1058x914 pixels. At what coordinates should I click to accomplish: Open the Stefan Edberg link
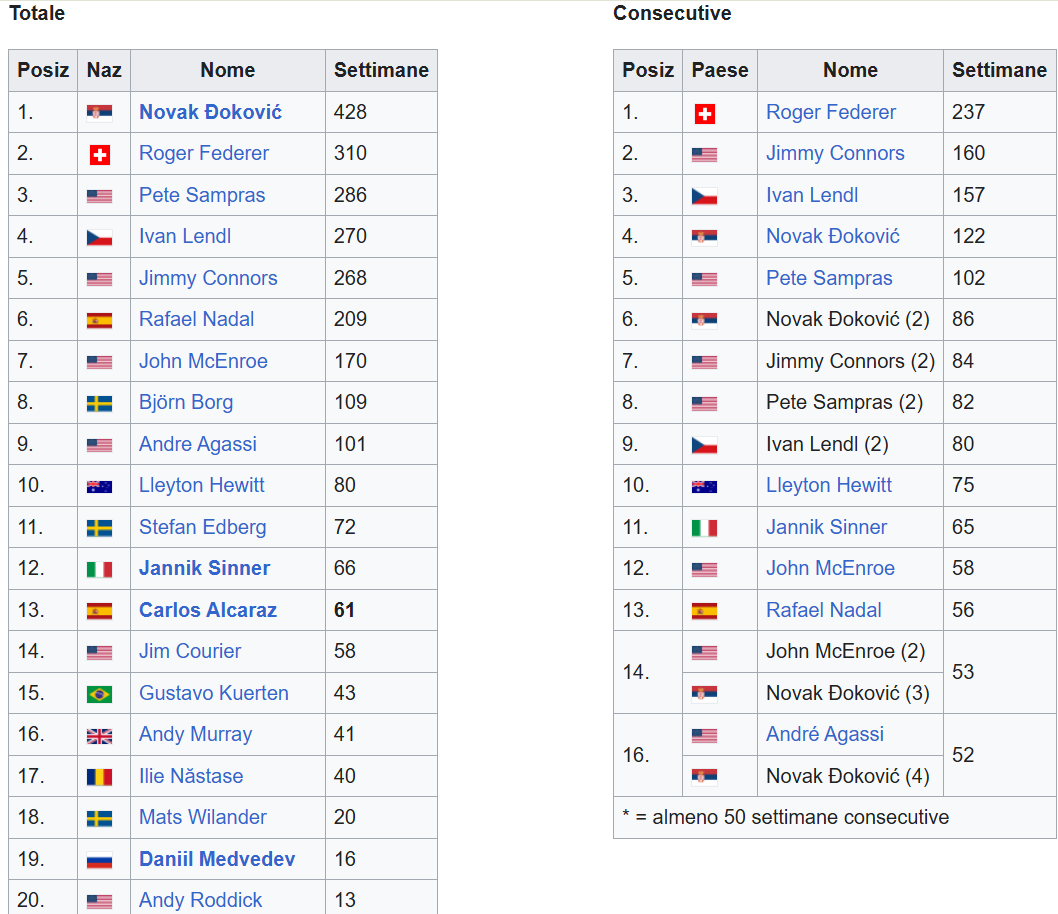(x=203, y=527)
